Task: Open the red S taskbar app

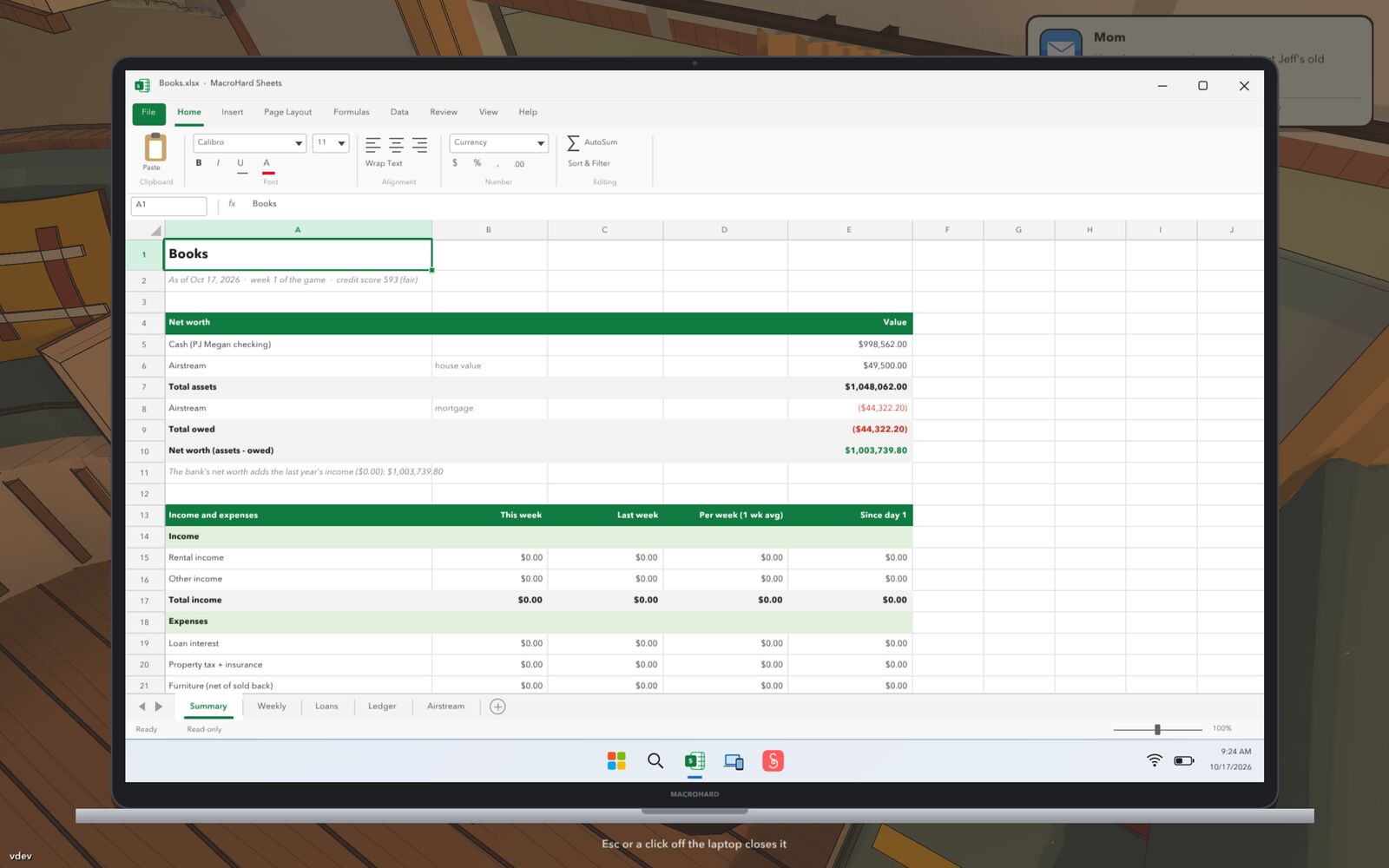Action: 773,761
